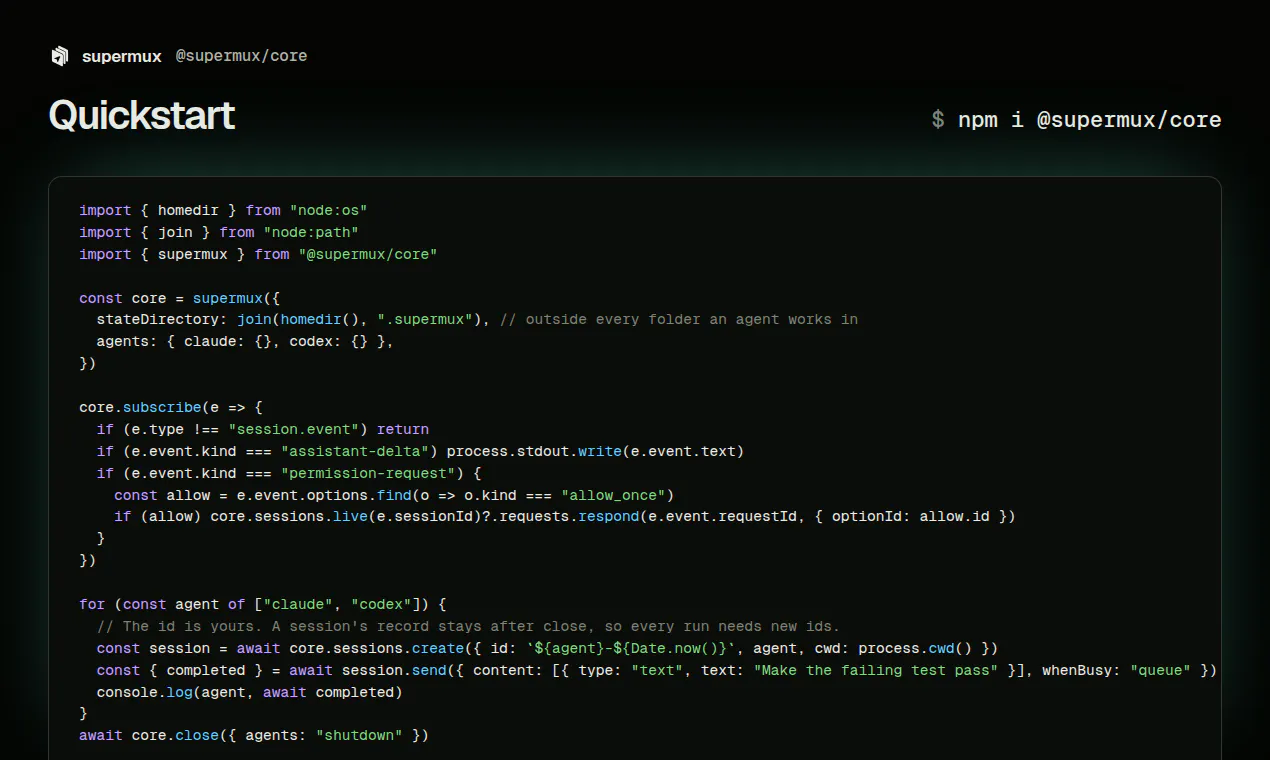Click the "session.event" return line
Screen dimensions: 1270x760
263,430
